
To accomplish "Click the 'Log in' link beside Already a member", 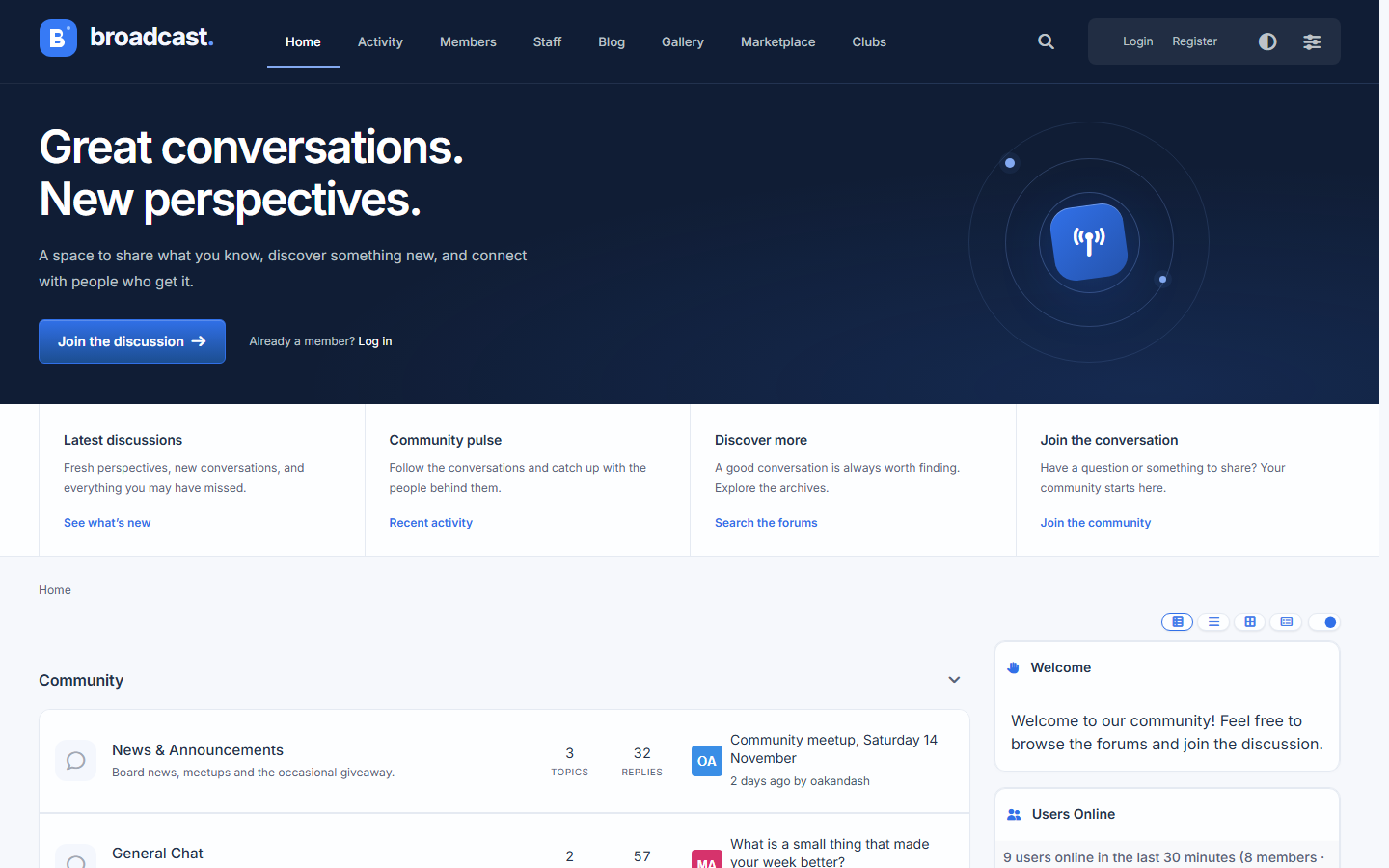I will pyautogui.click(x=375, y=341).
